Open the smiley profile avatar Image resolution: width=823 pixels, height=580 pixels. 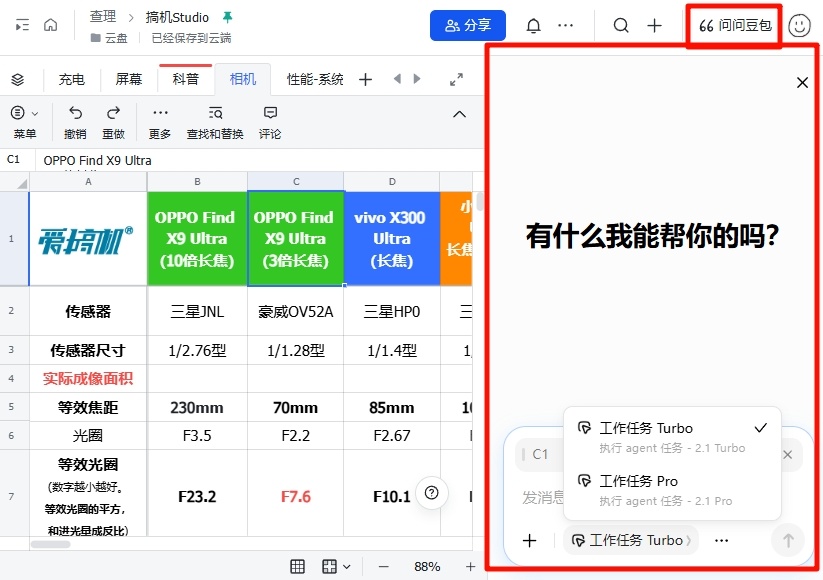coord(799,25)
